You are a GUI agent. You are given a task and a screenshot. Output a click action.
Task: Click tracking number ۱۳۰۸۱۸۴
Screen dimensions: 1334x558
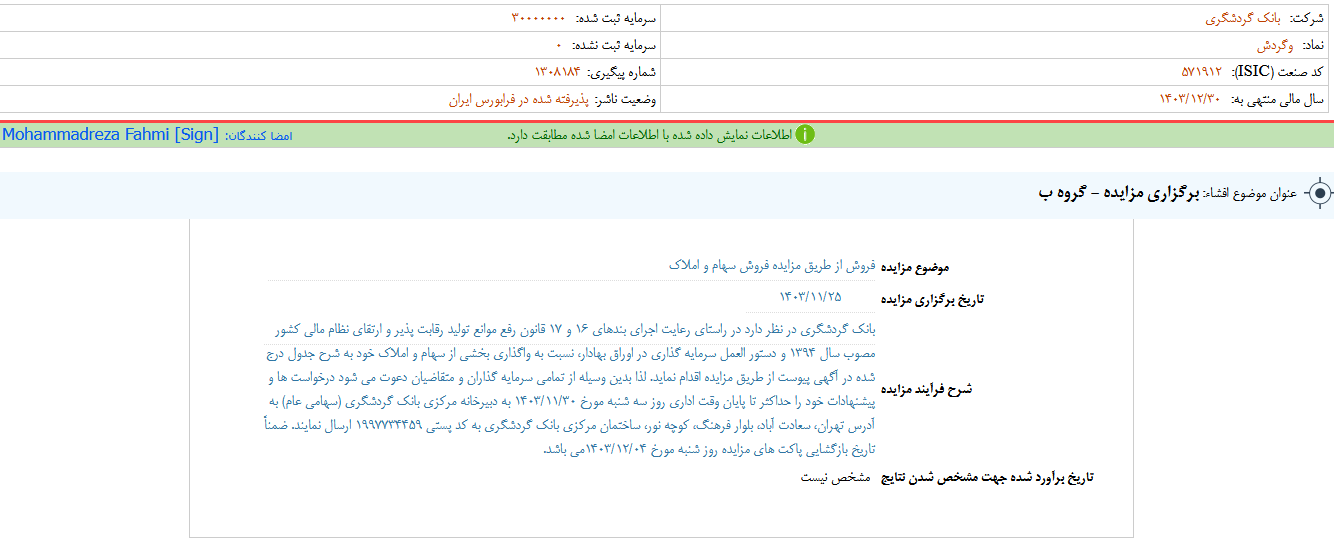557,72
